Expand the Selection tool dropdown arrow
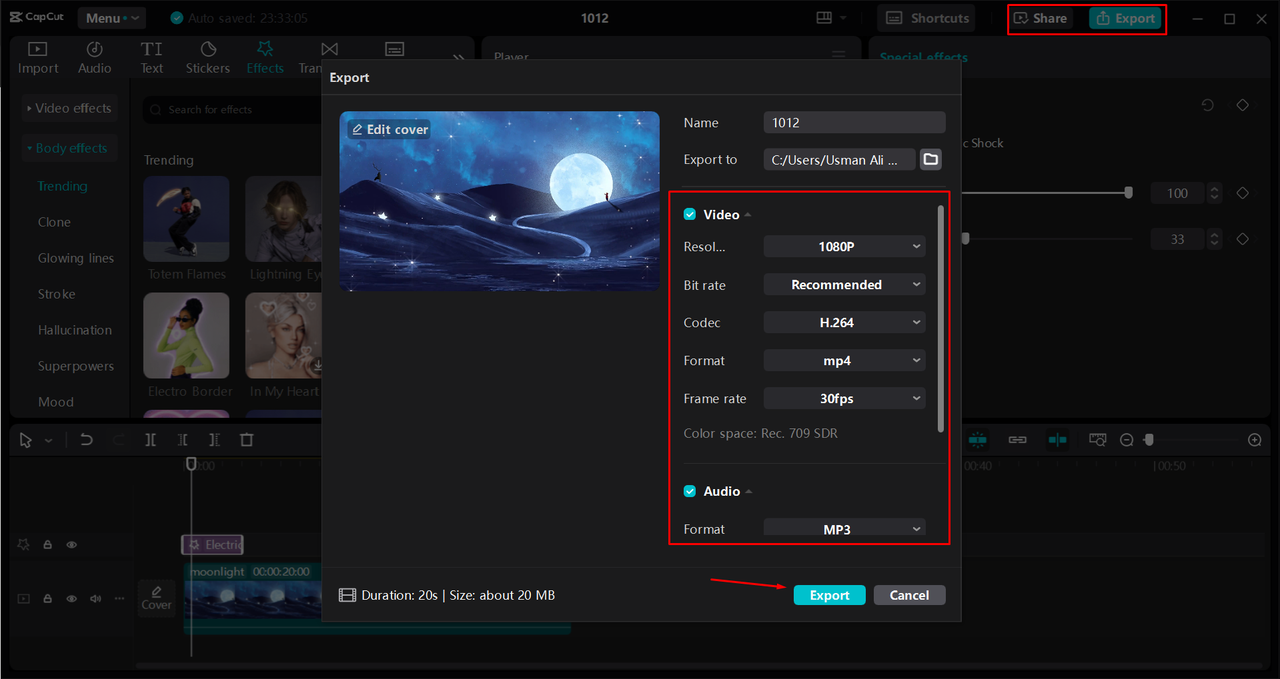The width and height of the screenshot is (1280, 679). (48, 441)
